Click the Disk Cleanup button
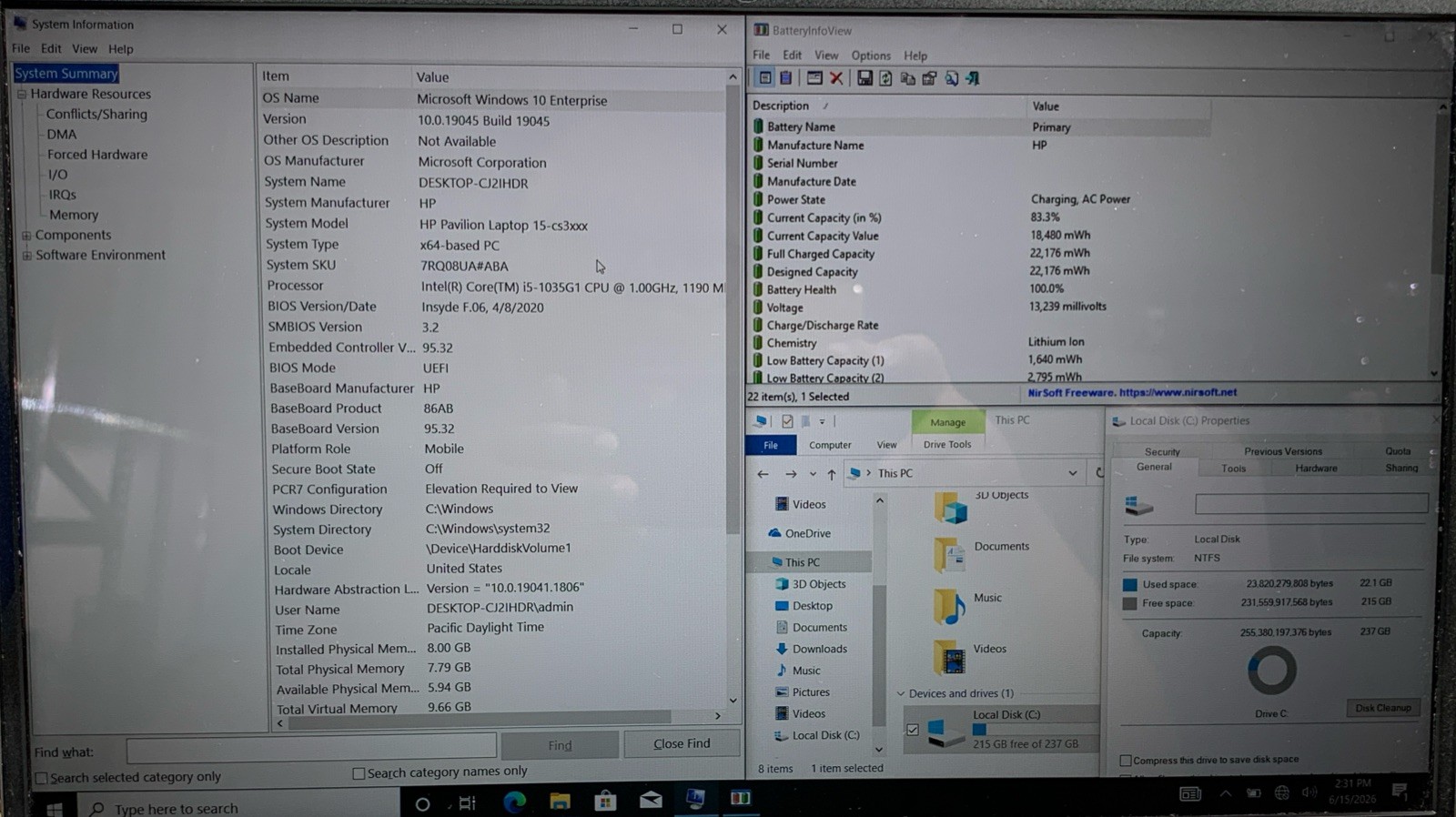1456x817 pixels. pyautogui.click(x=1382, y=708)
